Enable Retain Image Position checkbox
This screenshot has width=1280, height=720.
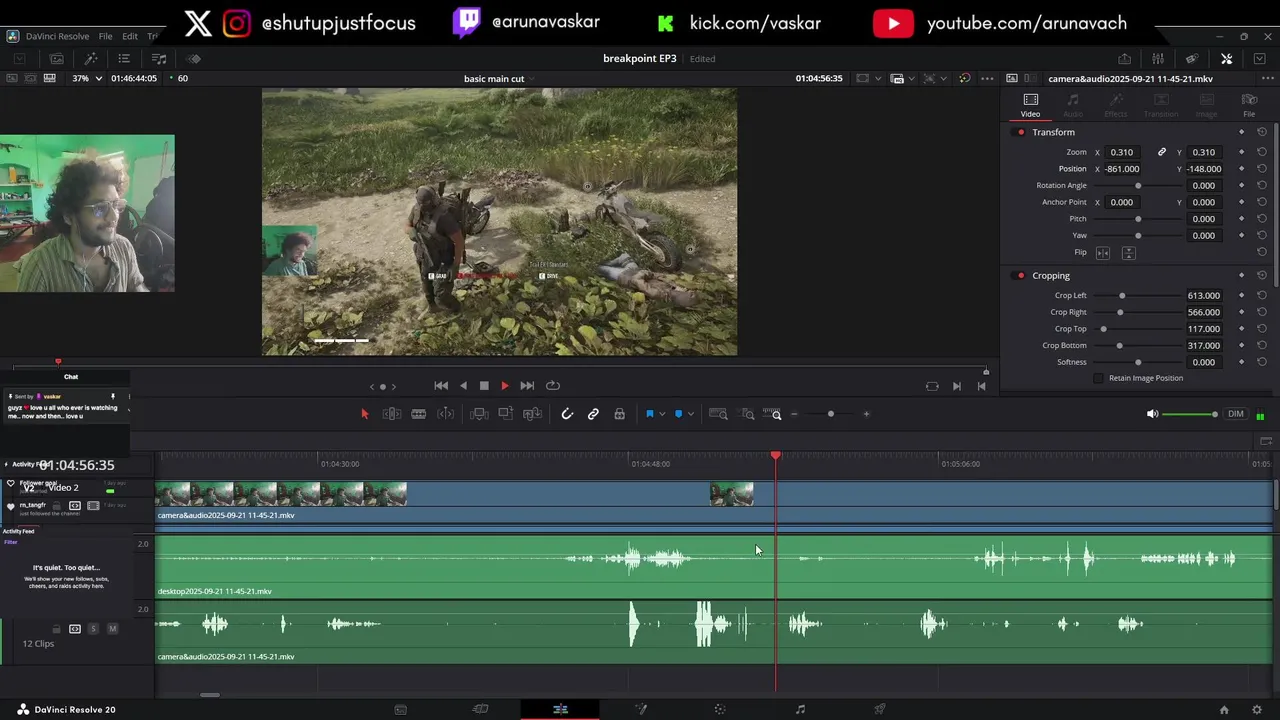coord(1099,379)
